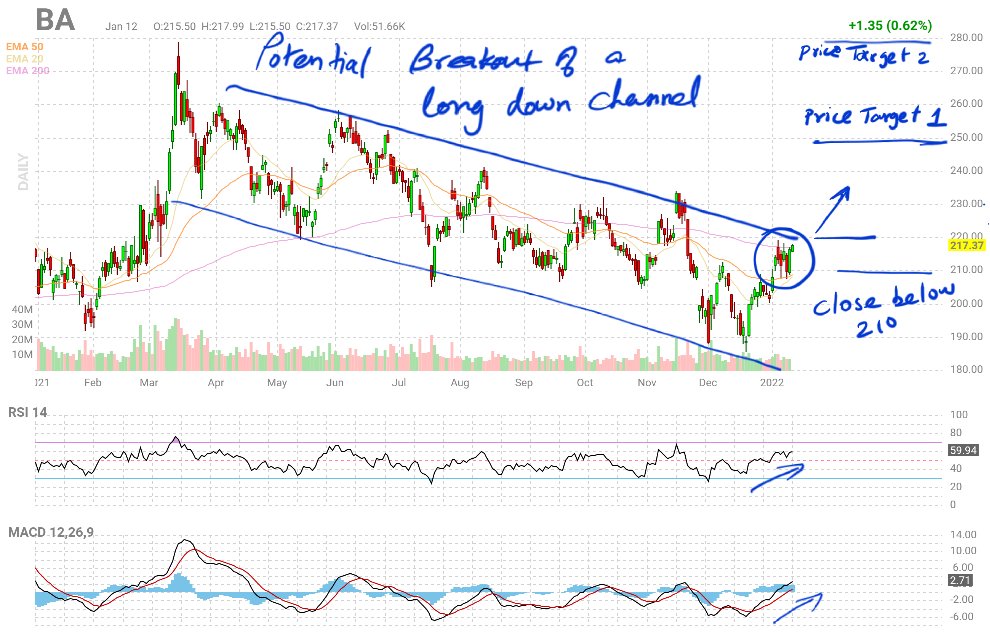Click the Nov month label
The height and width of the screenshot is (640, 990).
(647, 382)
